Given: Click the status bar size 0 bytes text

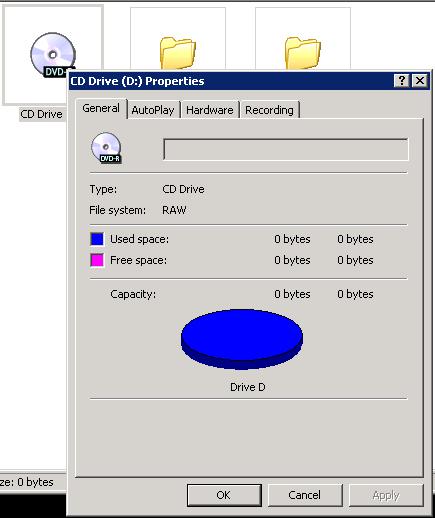Looking at the screenshot, I should (27, 482).
